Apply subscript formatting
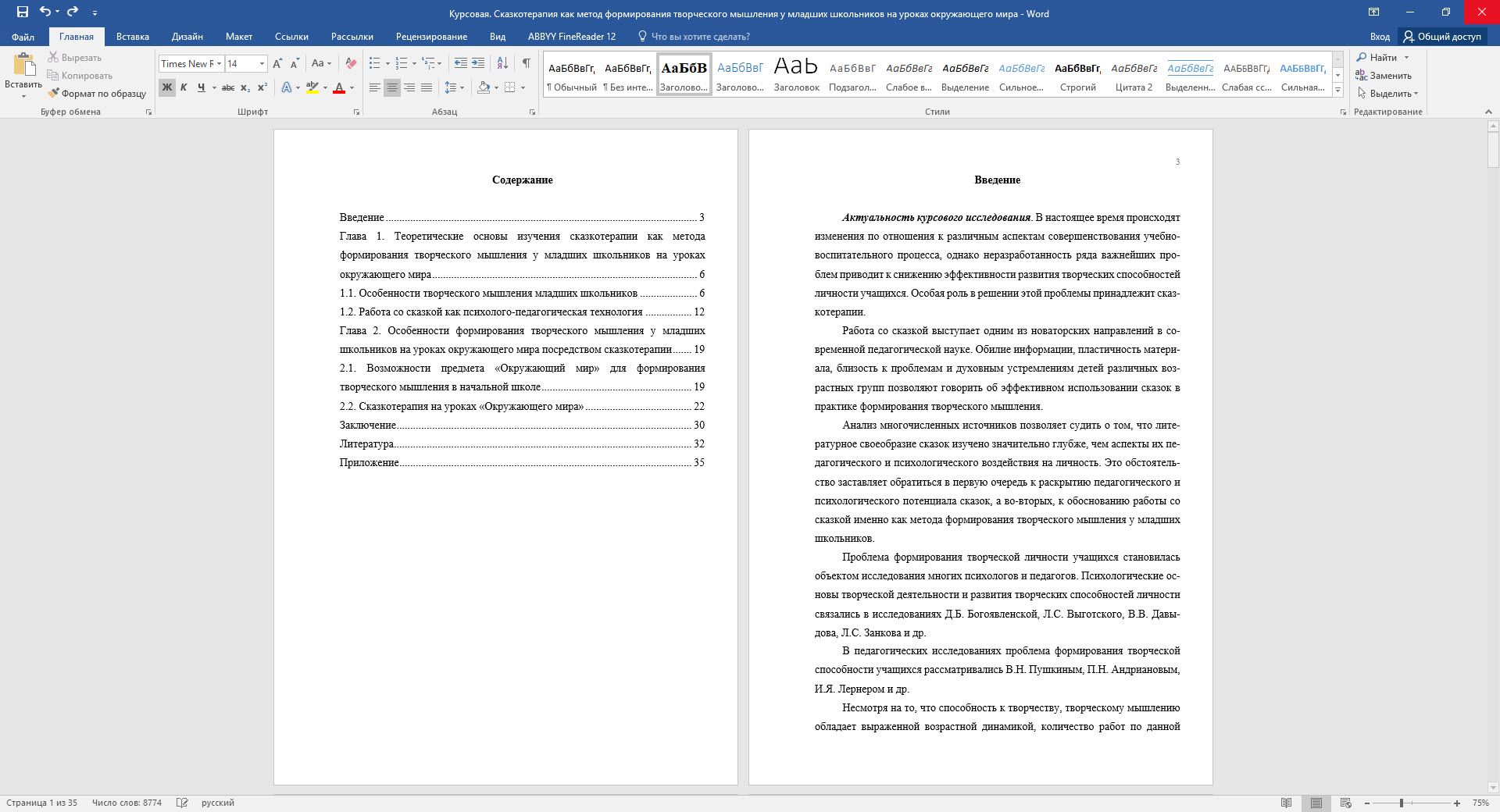The width and height of the screenshot is (1500, 812). pyautogui.click(x=245, y=87)
